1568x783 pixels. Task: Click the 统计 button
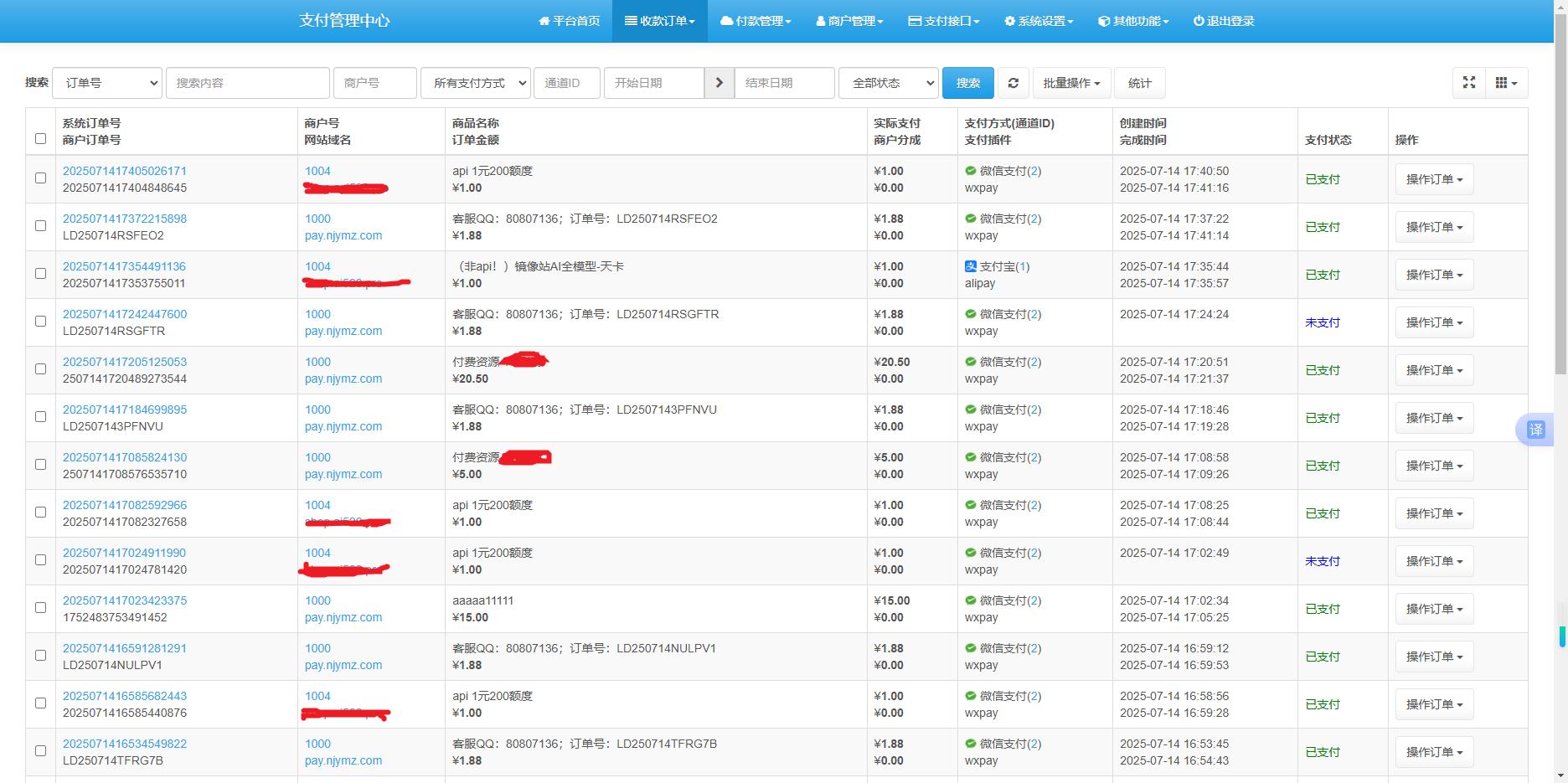point(1139,83)
